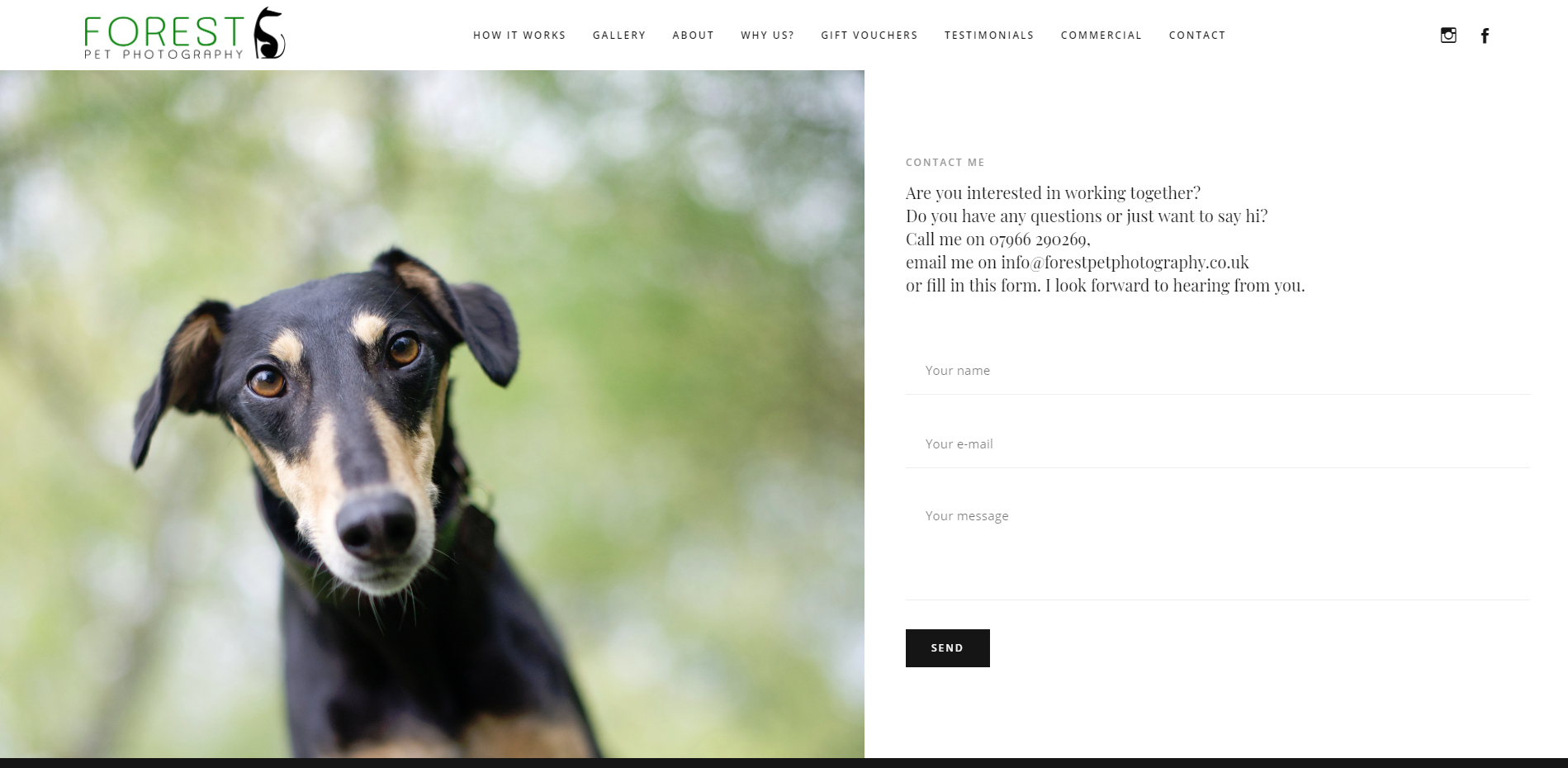Click into the Your message box
Viewport: 1568px width, 768px height.
1217,547
